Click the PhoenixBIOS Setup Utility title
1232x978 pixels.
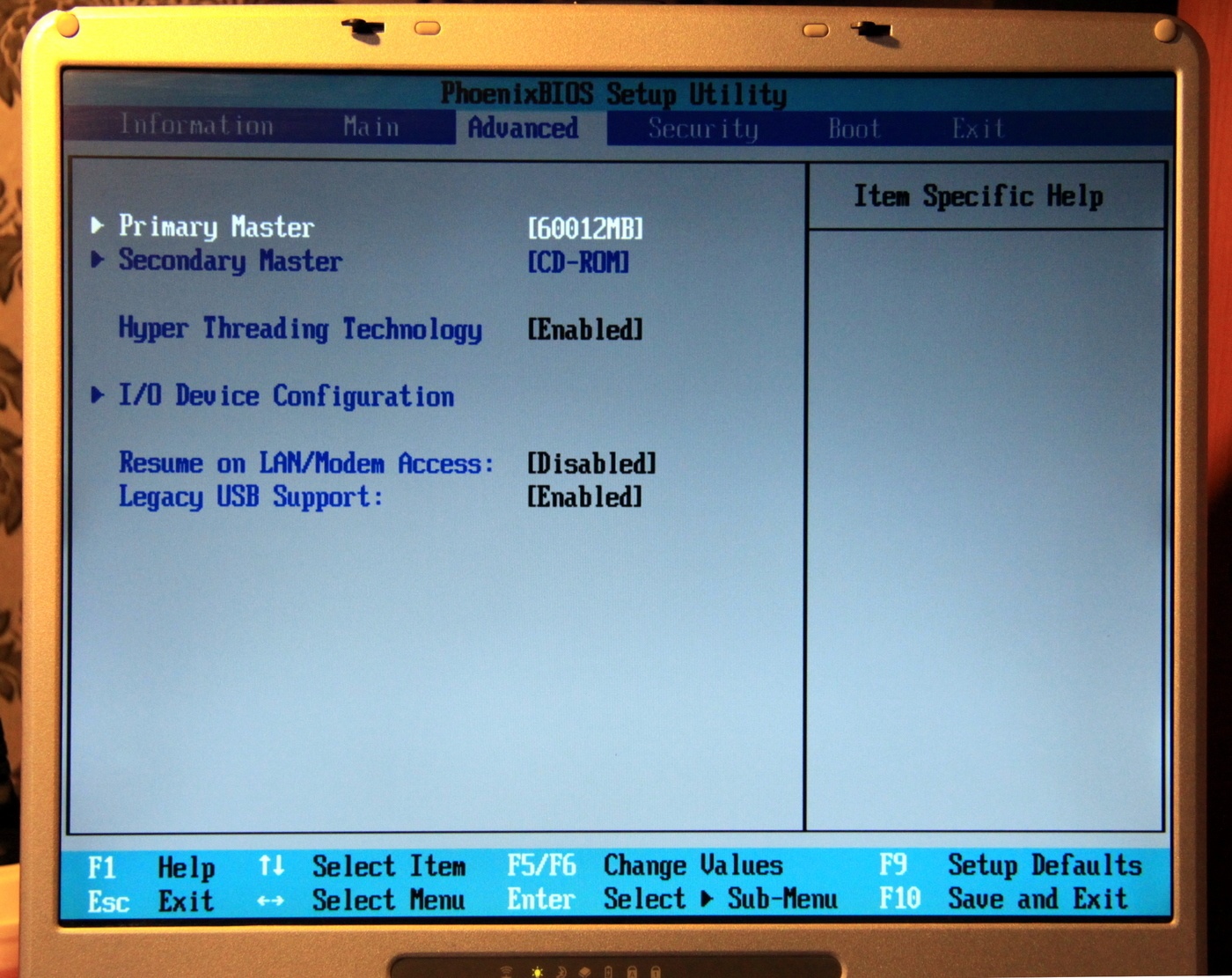pos(614,94)
